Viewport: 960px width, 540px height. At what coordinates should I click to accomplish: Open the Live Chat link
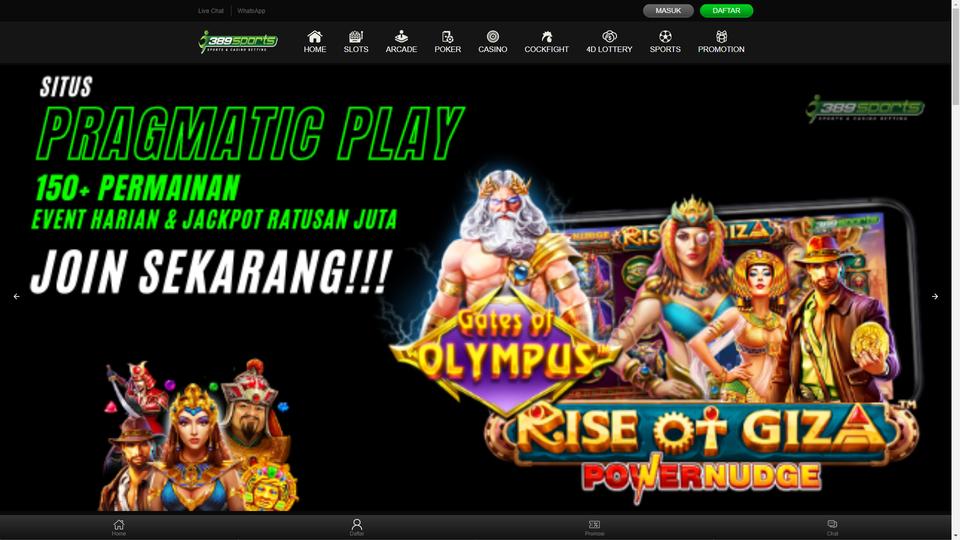pos(211,11)
